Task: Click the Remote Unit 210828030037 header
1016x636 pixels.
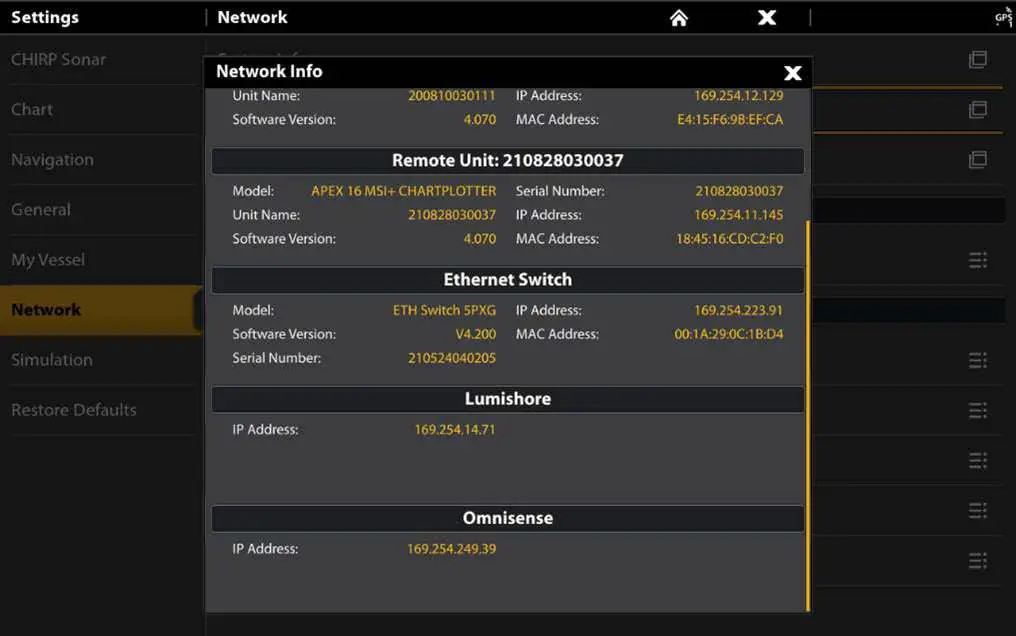Action: tap(507, 161)
